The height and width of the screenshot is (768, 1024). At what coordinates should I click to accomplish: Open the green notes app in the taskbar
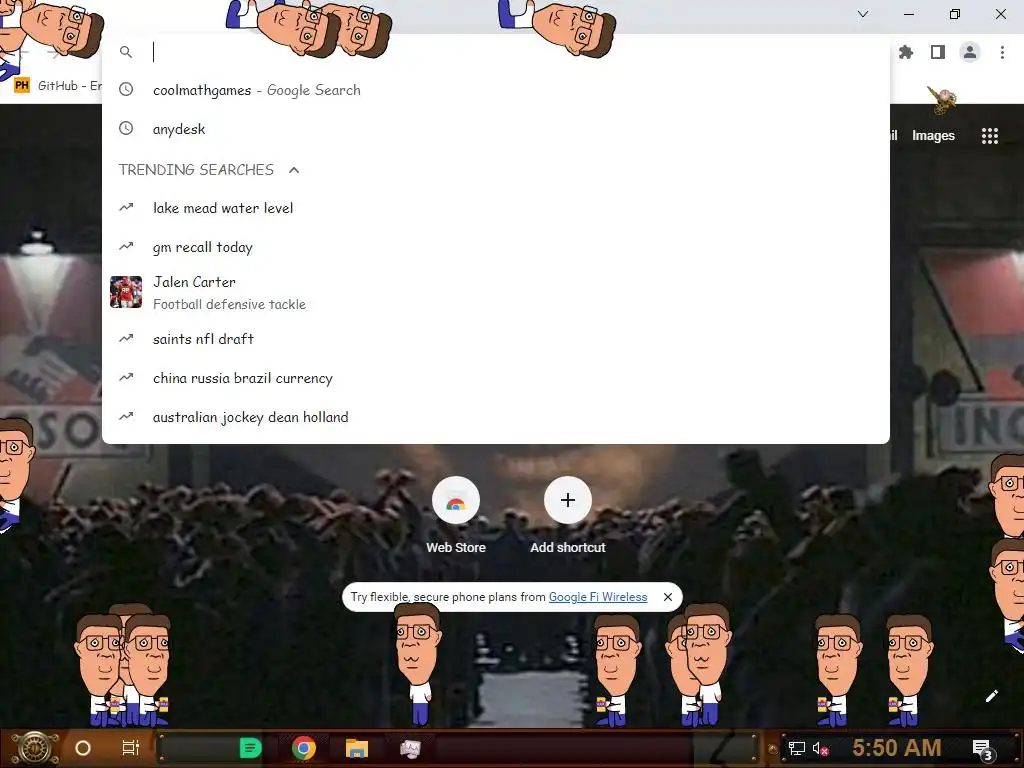[250, 748]
